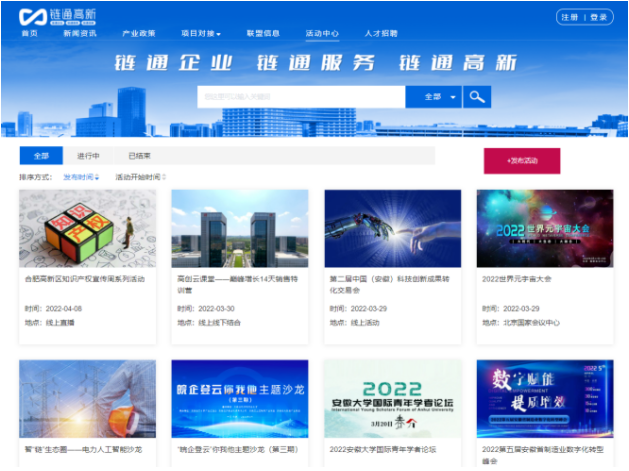This screenshot has width=629, height=471.
Task: Click the magnifier search button
Action: [x=477, y=97]
